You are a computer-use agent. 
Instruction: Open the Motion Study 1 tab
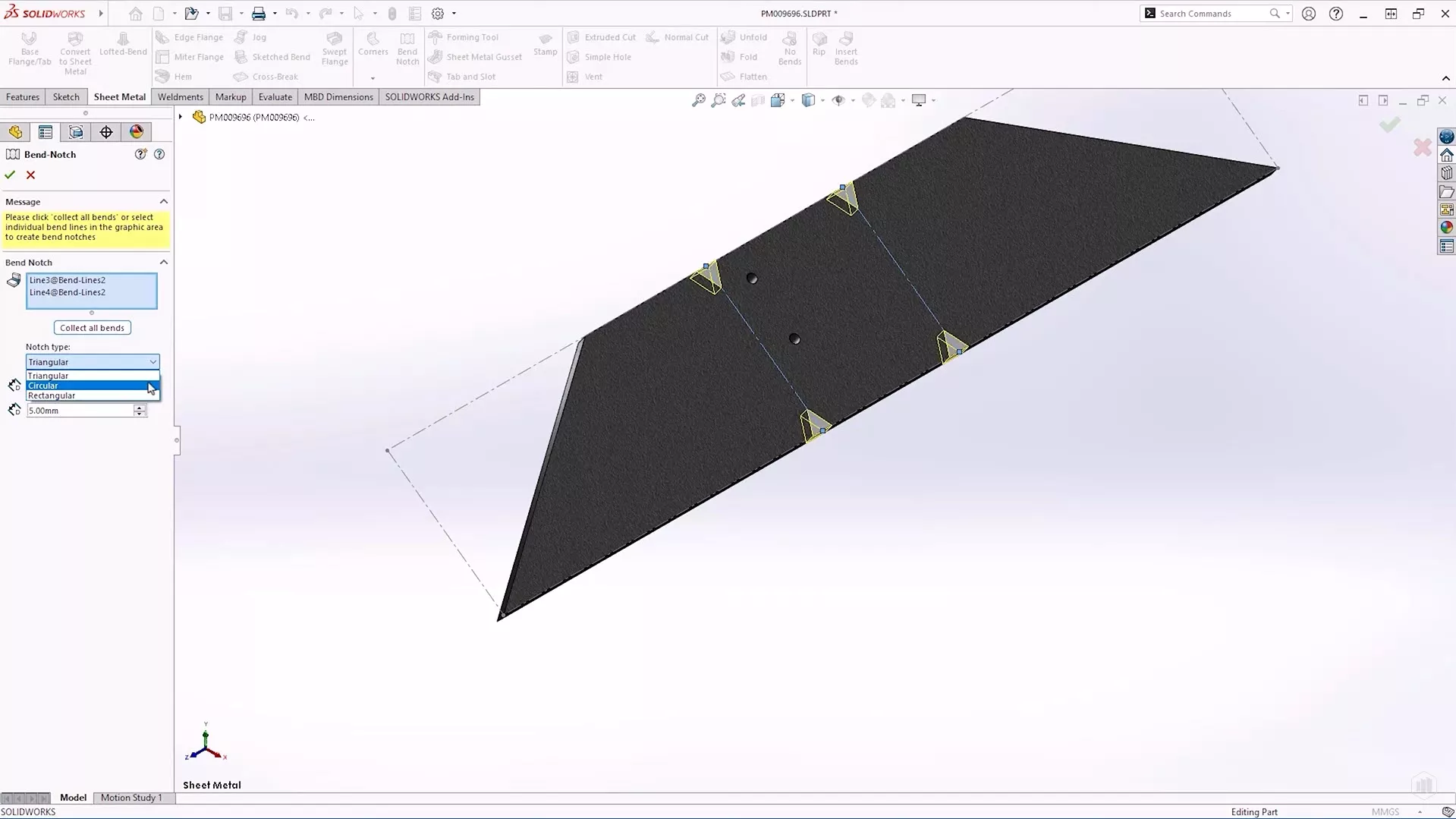(x=132, y=797)
